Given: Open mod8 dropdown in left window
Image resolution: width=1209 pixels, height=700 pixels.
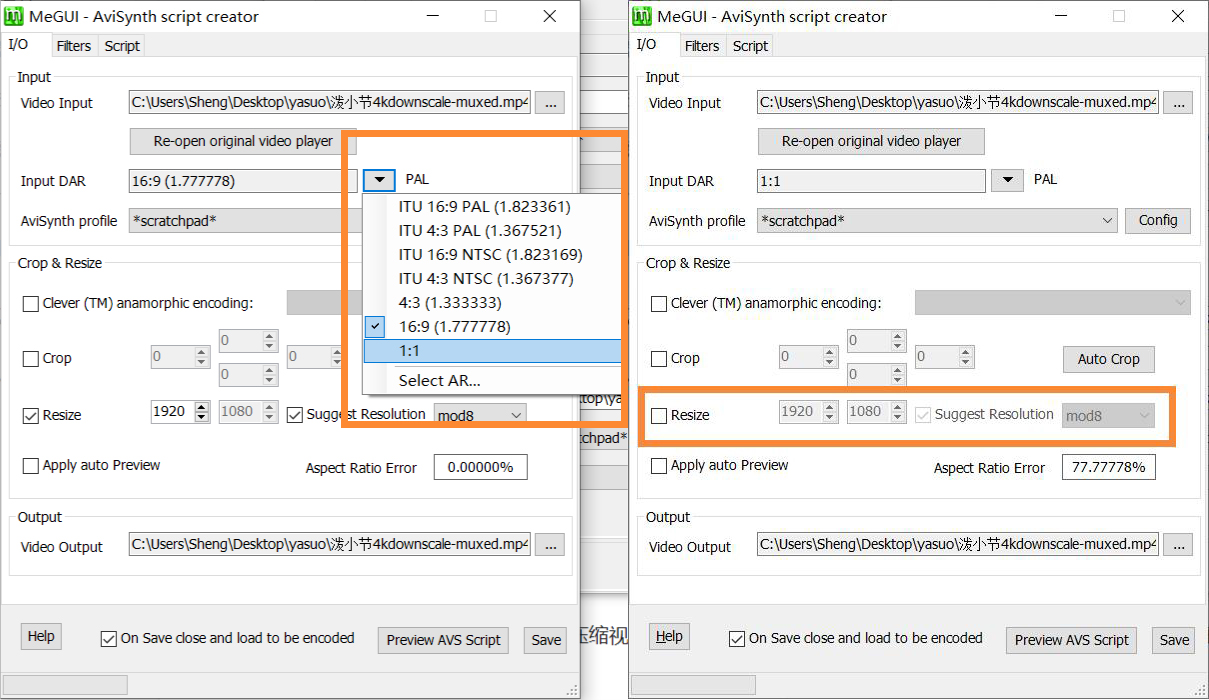Looking at the screenshot, I should point(480,415).
